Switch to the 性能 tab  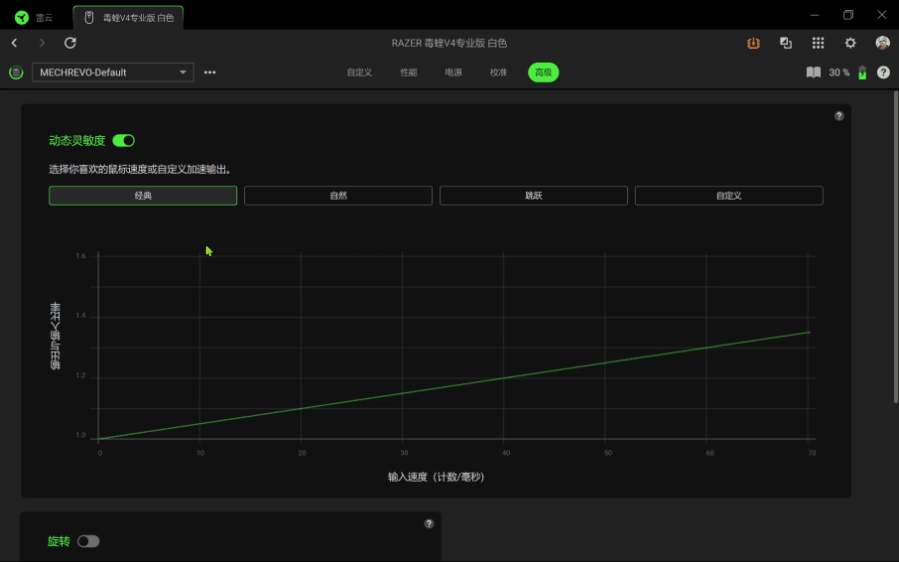[409, 72]
